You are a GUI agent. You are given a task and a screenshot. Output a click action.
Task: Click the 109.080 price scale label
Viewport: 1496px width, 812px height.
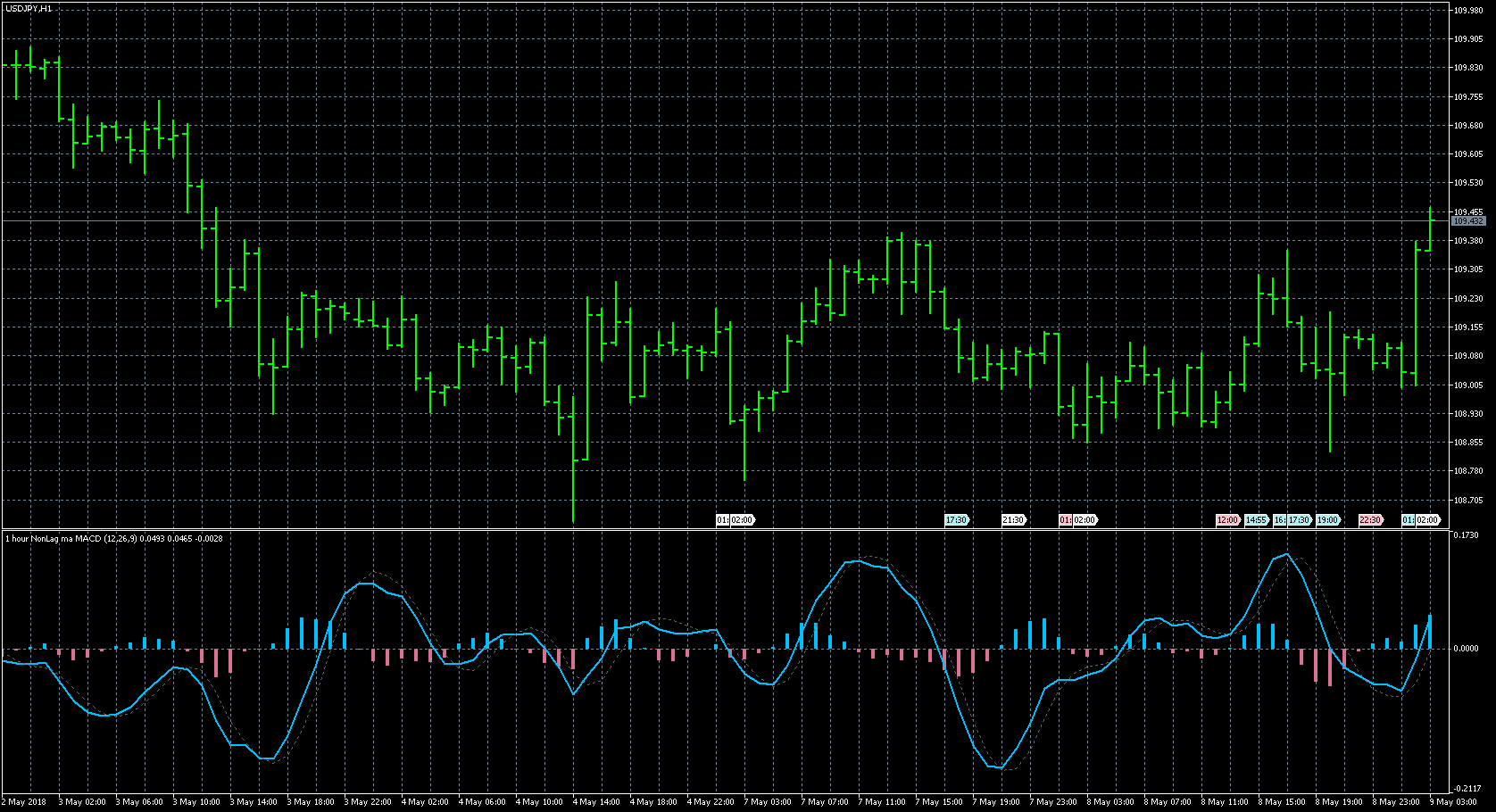point(1468,356)
